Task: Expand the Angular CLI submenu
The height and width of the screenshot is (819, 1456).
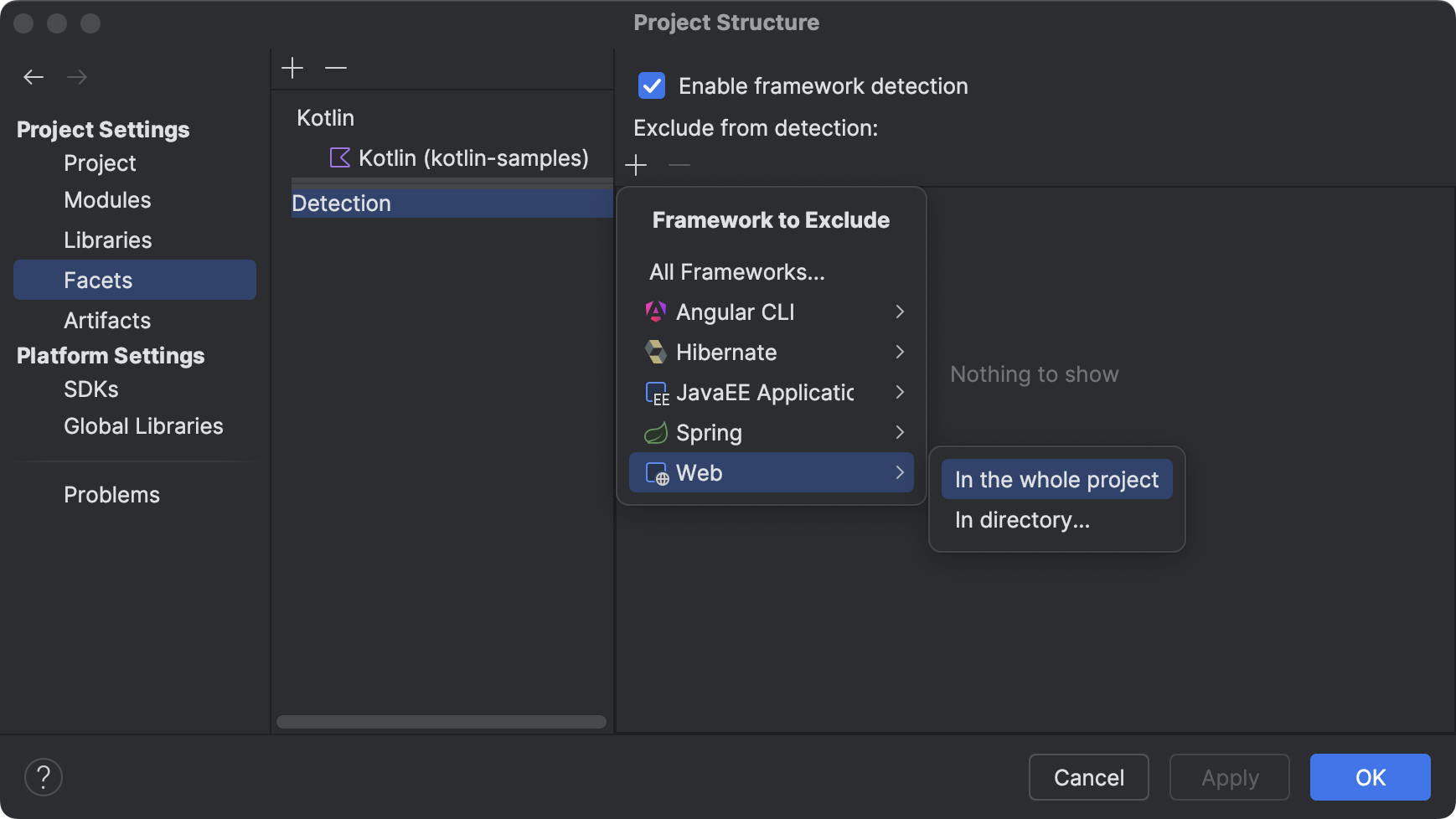Action: 900,312
